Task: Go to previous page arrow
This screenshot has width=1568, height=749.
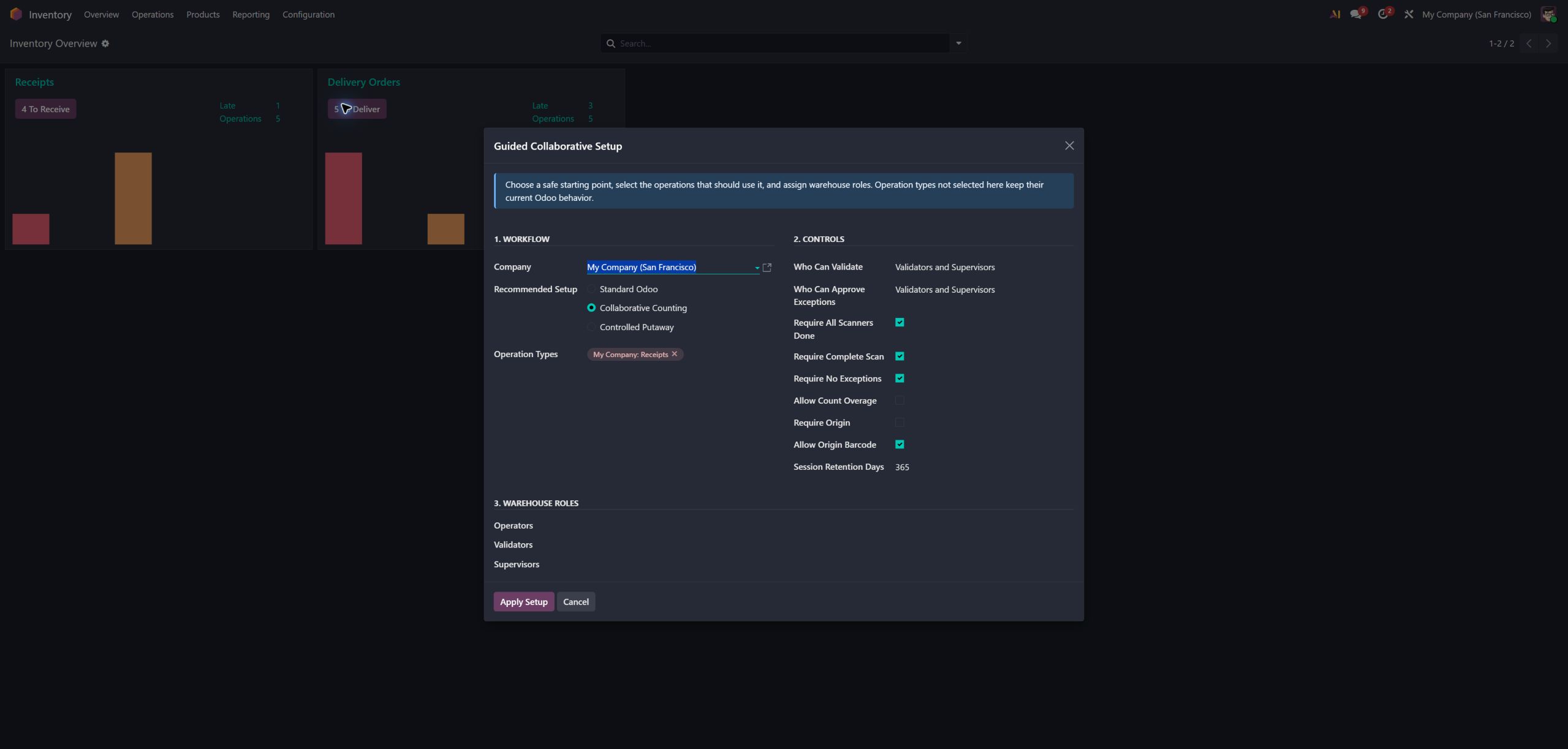Action: coord(1529,43)
